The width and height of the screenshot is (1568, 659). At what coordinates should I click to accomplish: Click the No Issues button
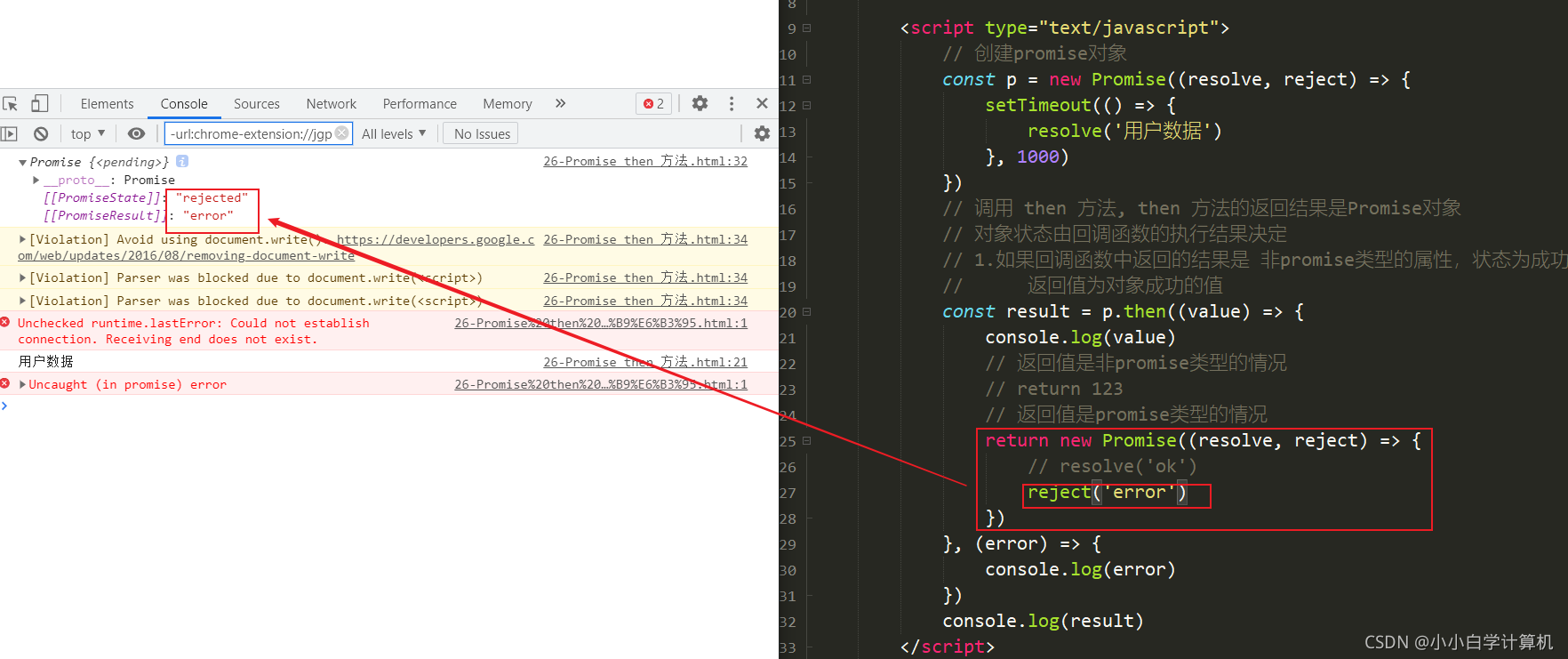(482, 133)
